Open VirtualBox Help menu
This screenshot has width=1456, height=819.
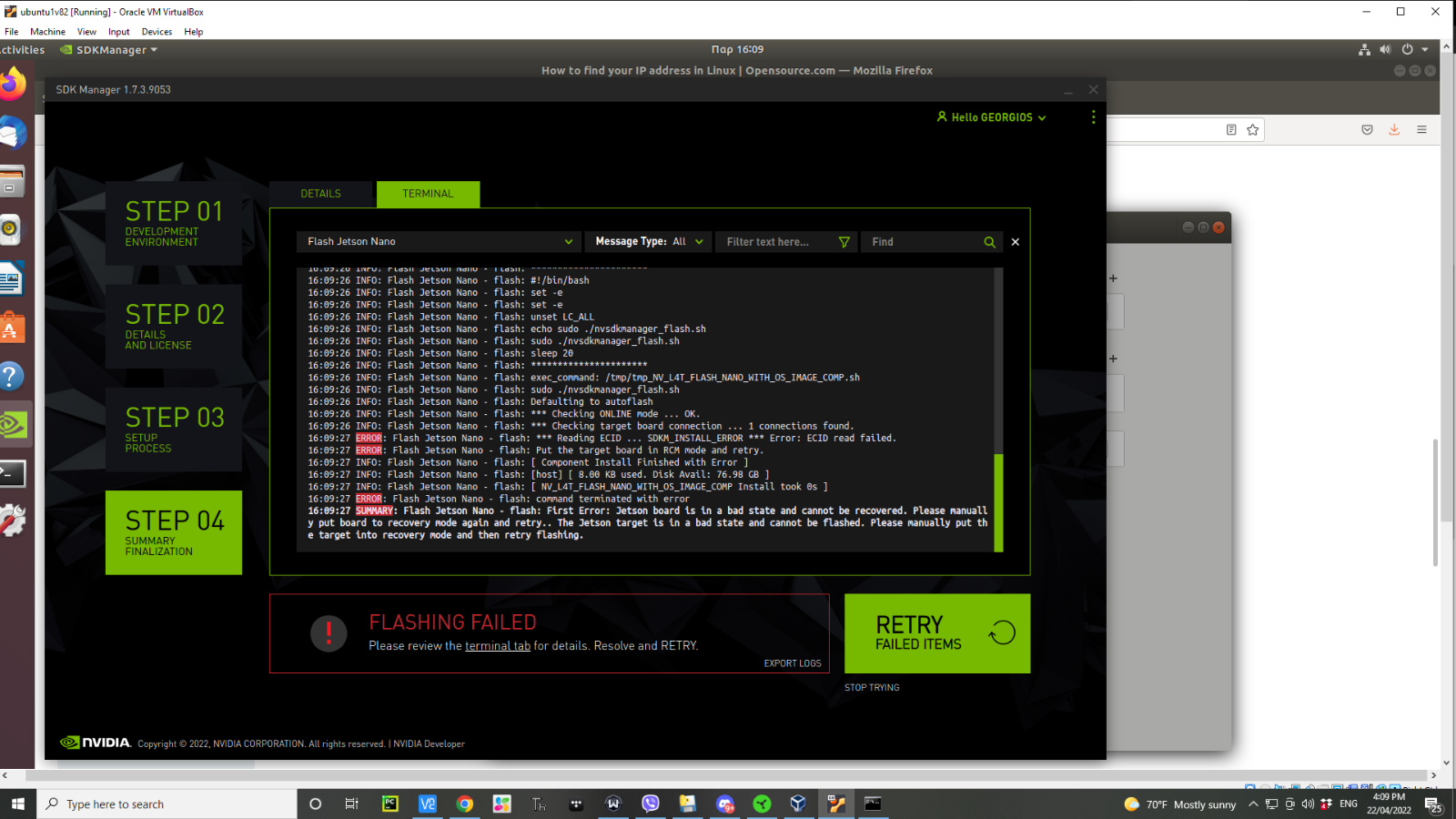(x=194, y=32)
